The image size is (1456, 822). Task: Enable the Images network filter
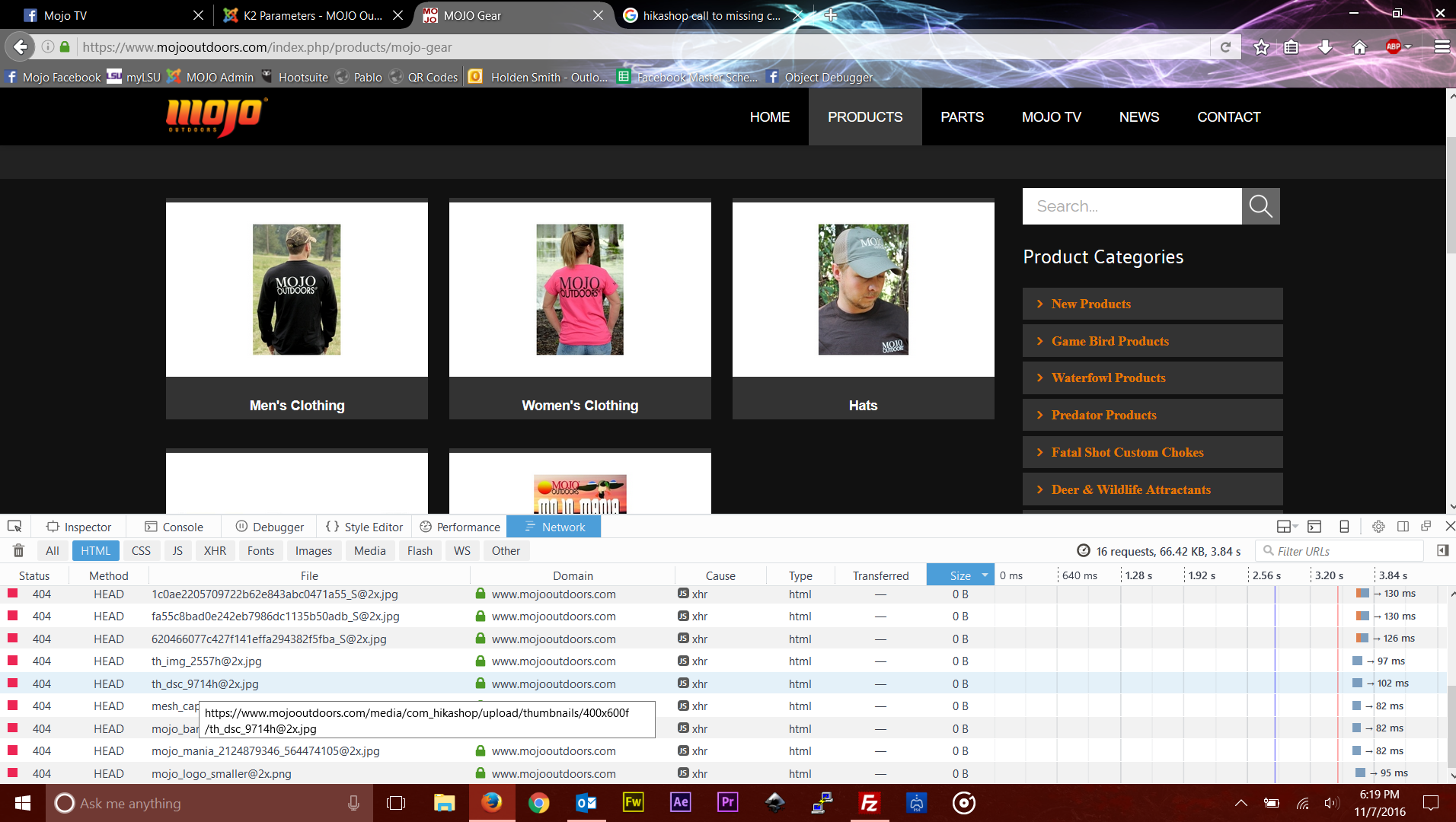pos(314,551)
